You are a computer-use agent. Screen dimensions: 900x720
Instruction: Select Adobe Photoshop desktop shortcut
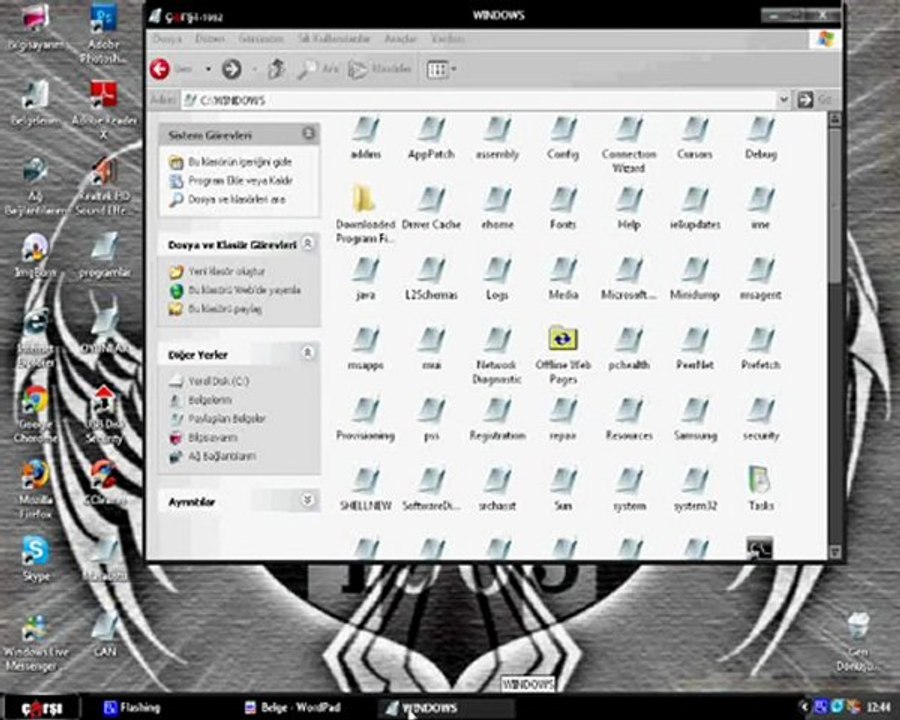(103, 34)
